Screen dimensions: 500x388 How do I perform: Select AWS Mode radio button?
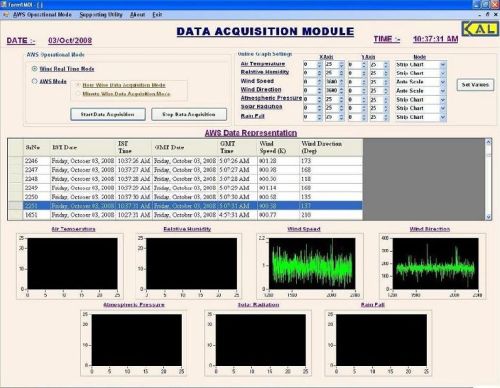coord(34,81)
